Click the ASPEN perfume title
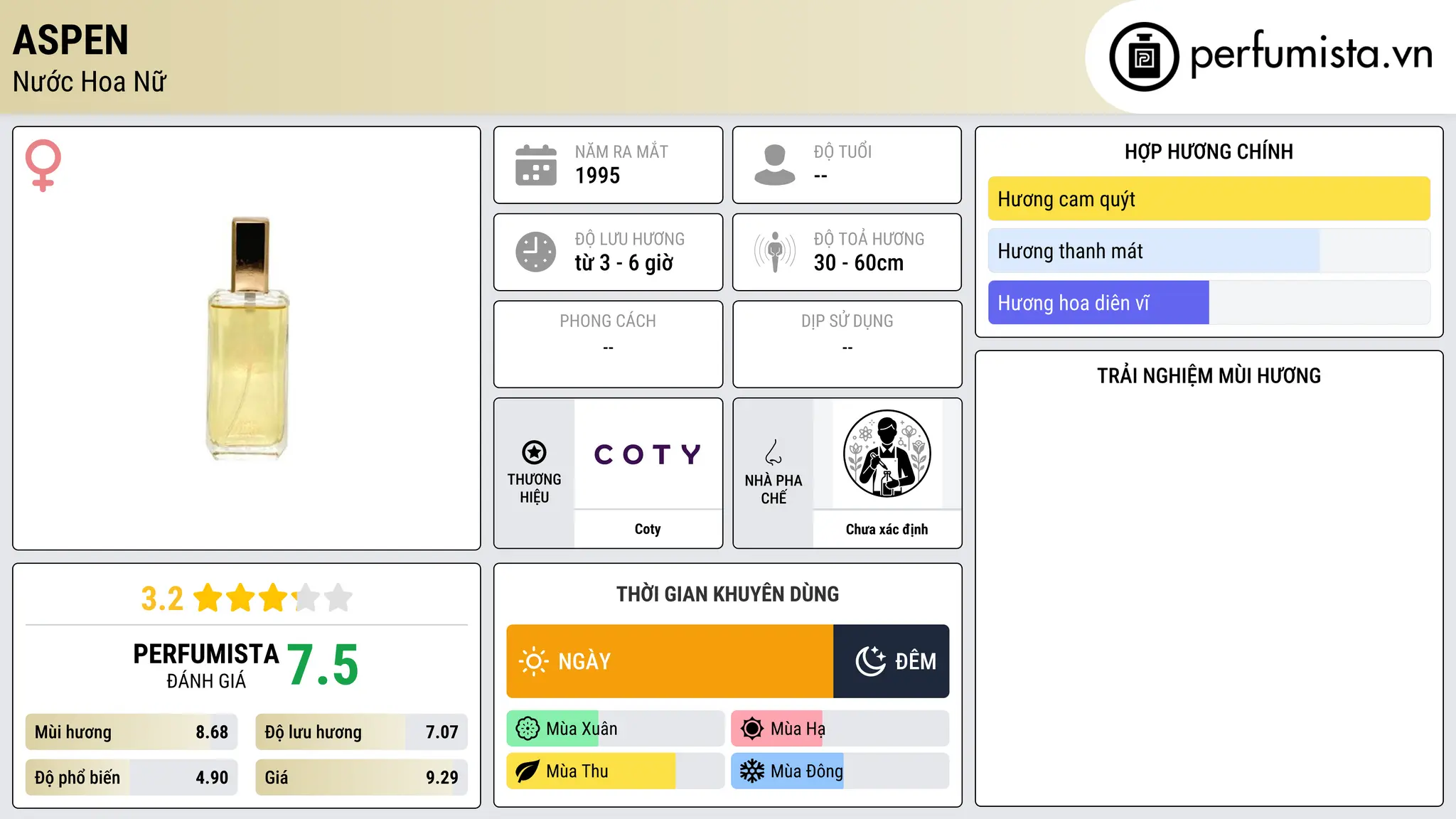The width and height of the screenshot is (1456, 819). pos(70,40)
